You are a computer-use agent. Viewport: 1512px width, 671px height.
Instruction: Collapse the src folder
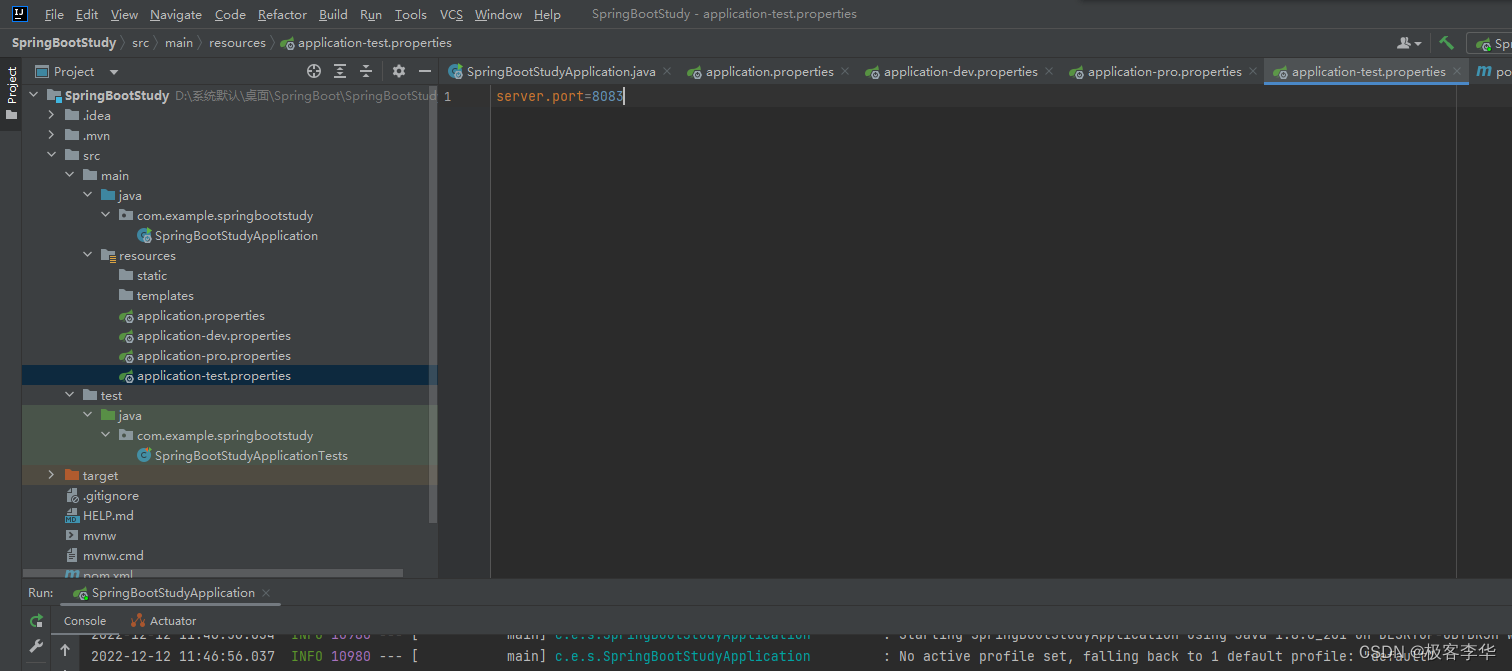point(52,156)
